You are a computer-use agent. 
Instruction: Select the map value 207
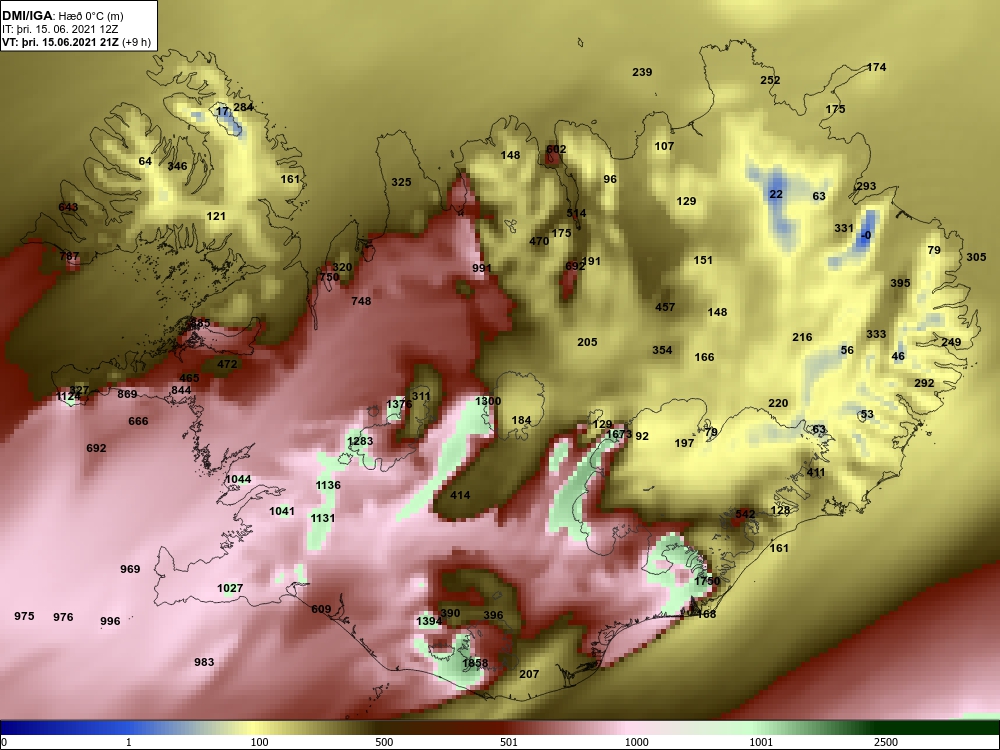click(529, 675)
